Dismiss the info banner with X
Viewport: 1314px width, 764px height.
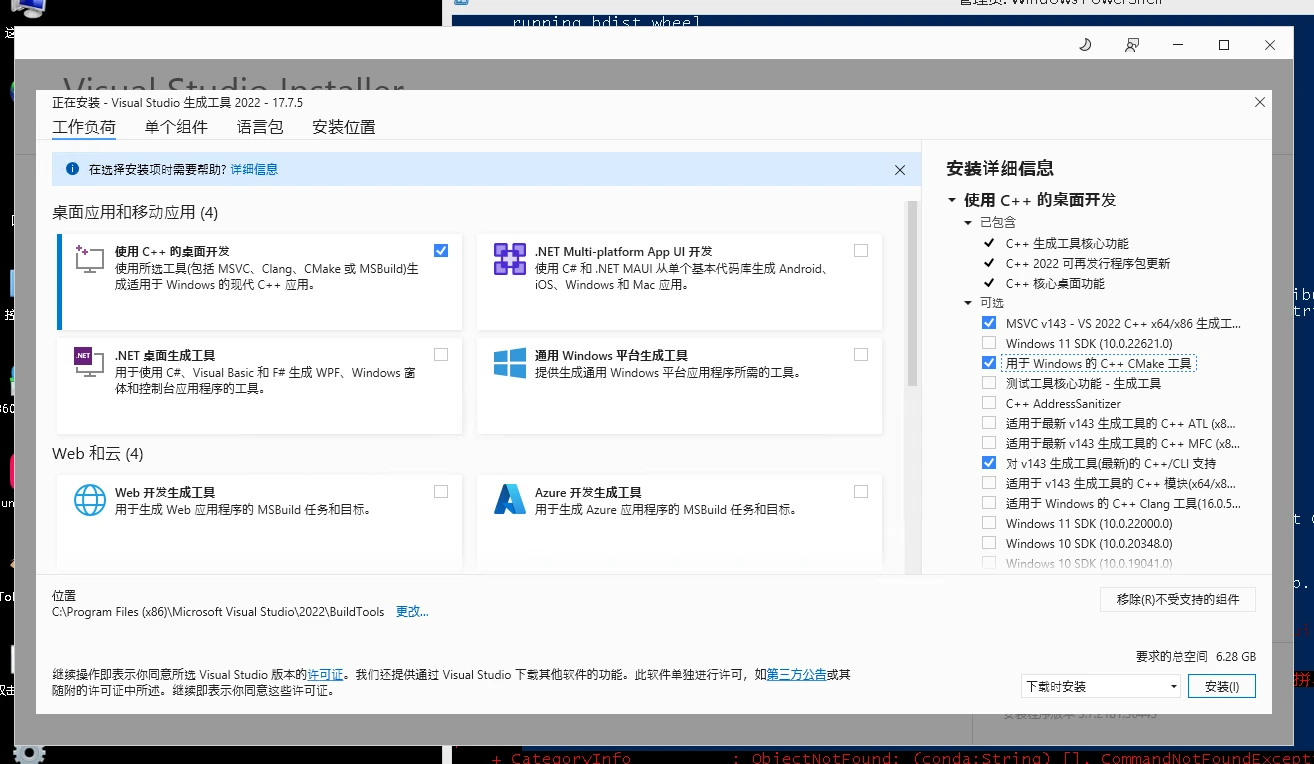[900, 170]
